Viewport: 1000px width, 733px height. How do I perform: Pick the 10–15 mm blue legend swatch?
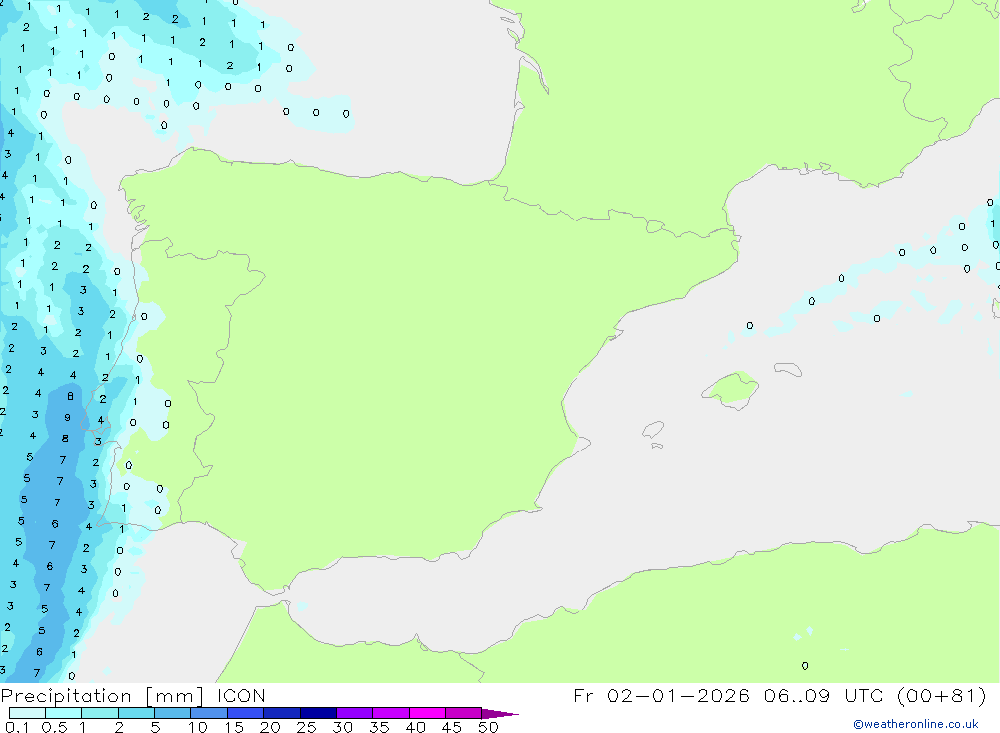click(x=209, y=713)
